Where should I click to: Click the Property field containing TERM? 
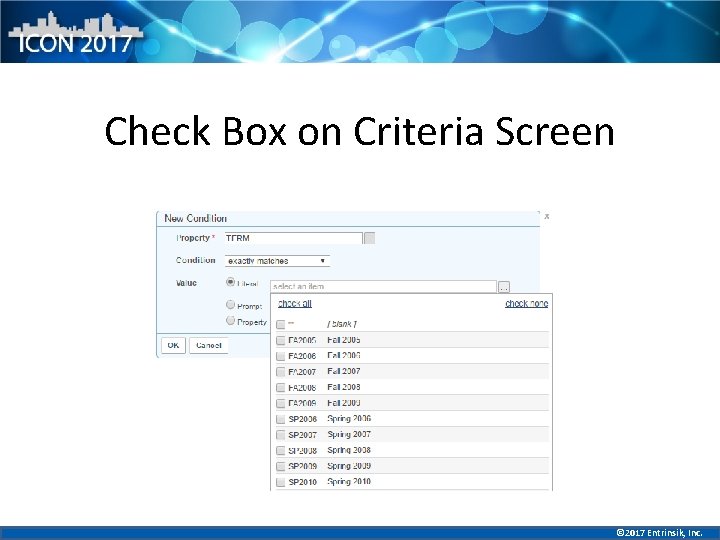(x=293, y=238)
